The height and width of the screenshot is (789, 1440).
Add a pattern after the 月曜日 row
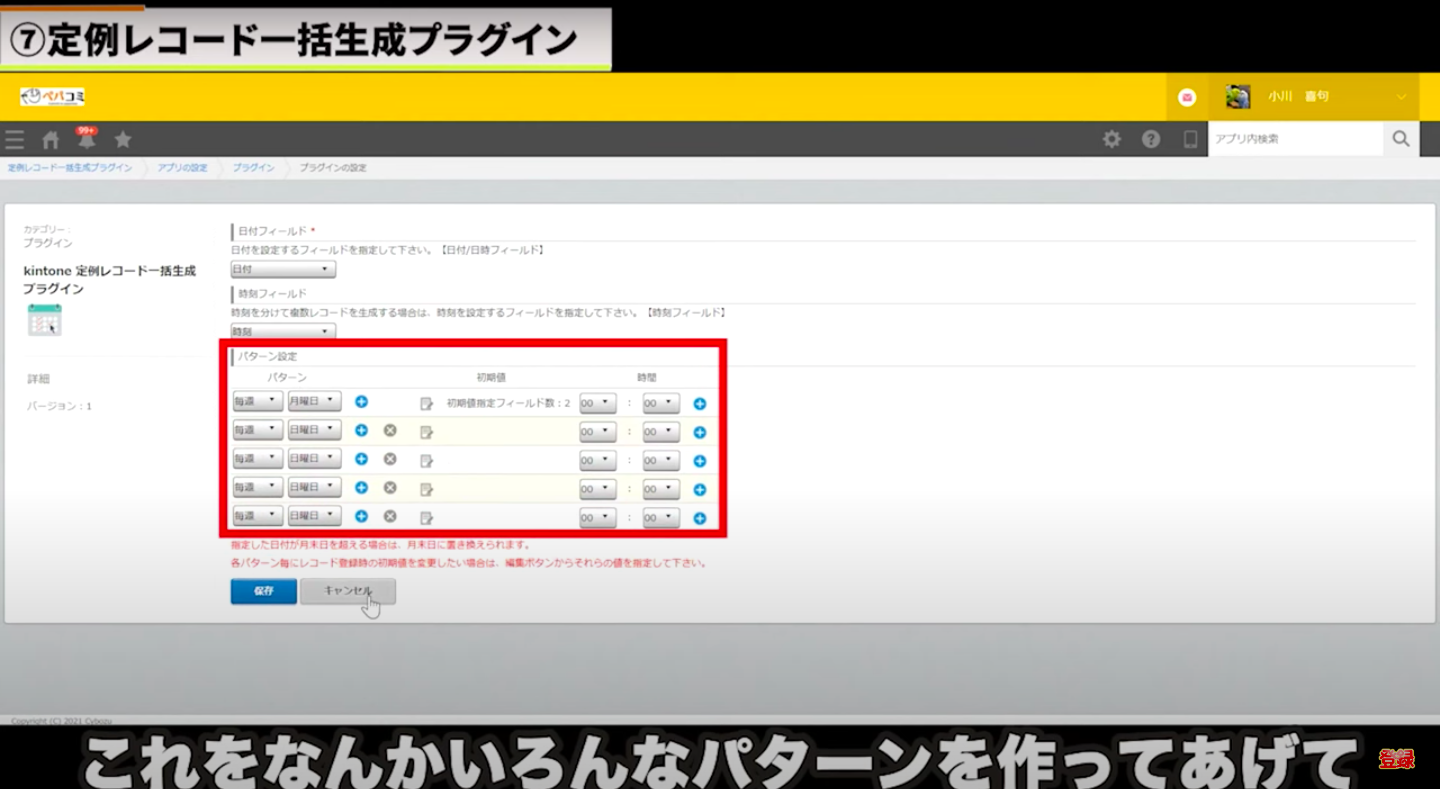point(361,402)
